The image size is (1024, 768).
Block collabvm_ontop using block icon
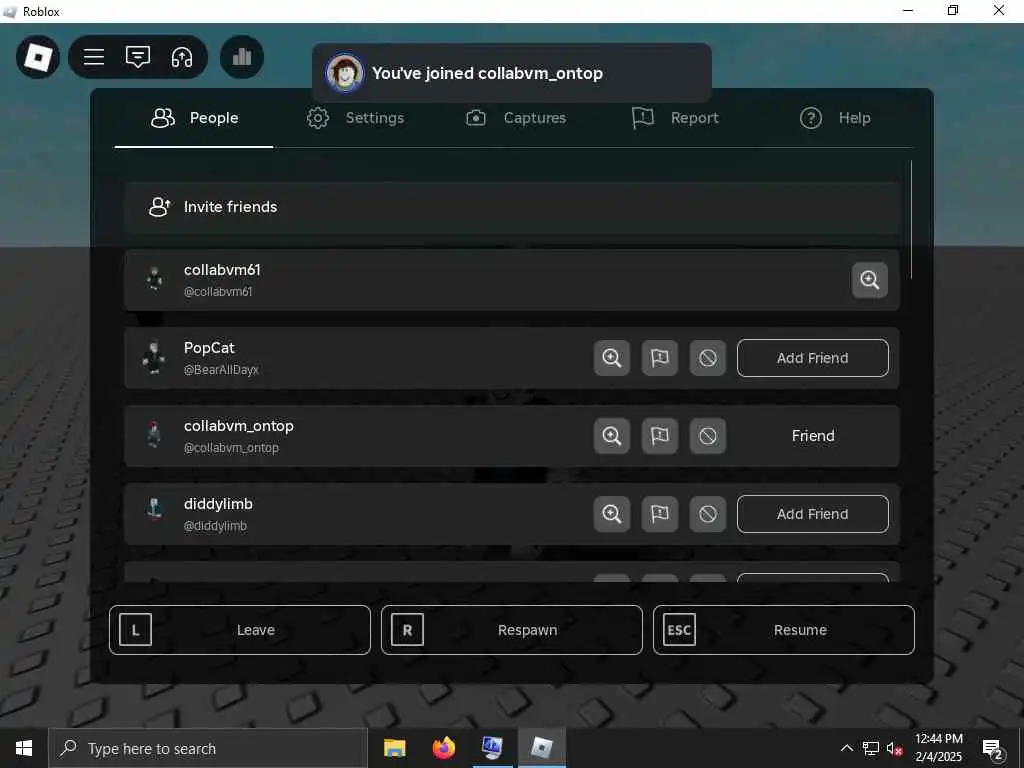coord(707,436)
